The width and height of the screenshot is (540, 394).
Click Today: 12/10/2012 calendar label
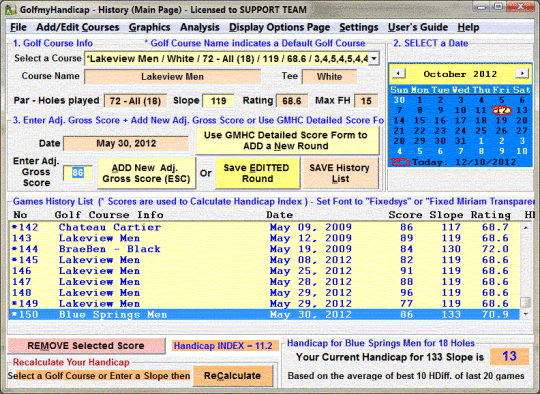coord(465,162)
